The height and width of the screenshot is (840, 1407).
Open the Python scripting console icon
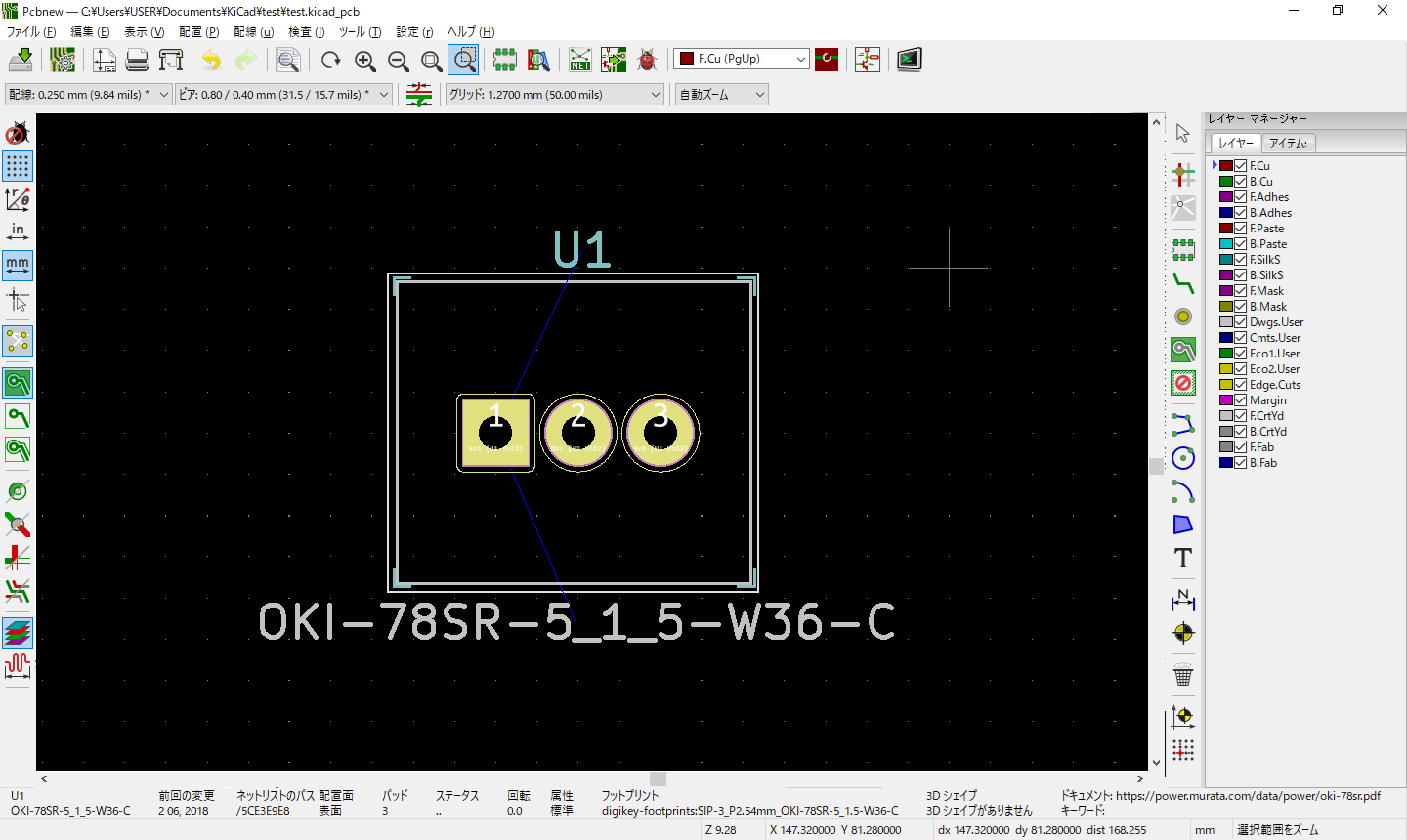[x=910, y=60]
